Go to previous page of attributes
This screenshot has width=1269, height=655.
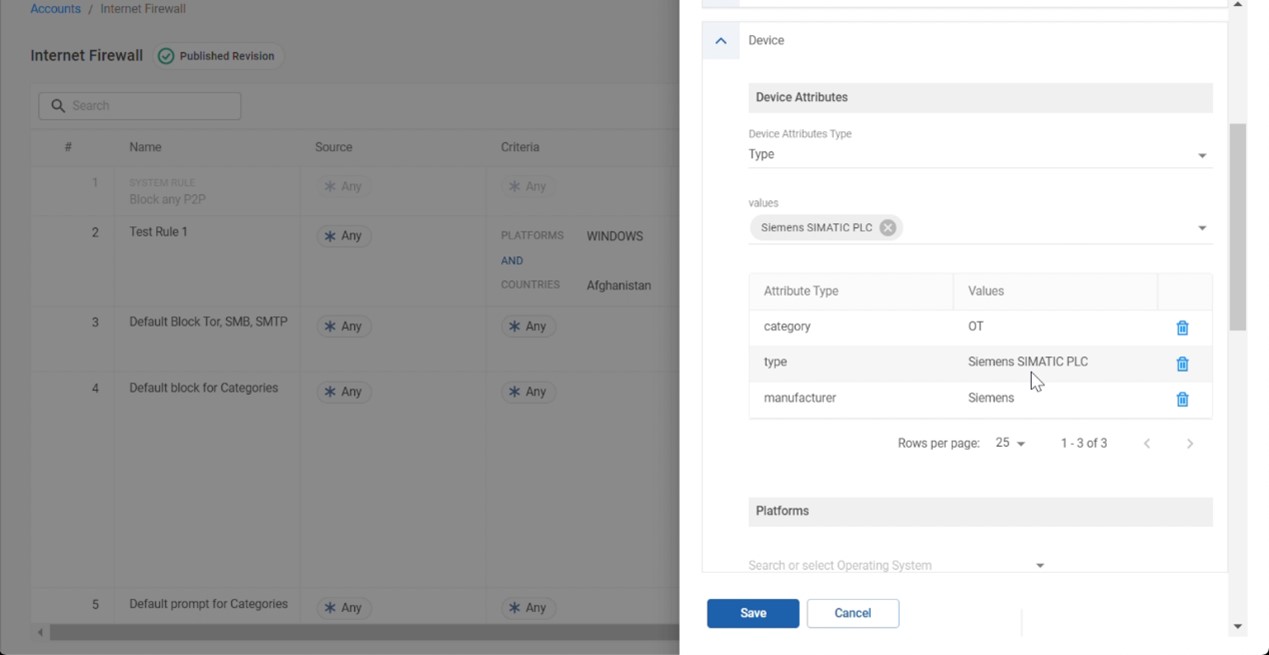pos(1147,444)
